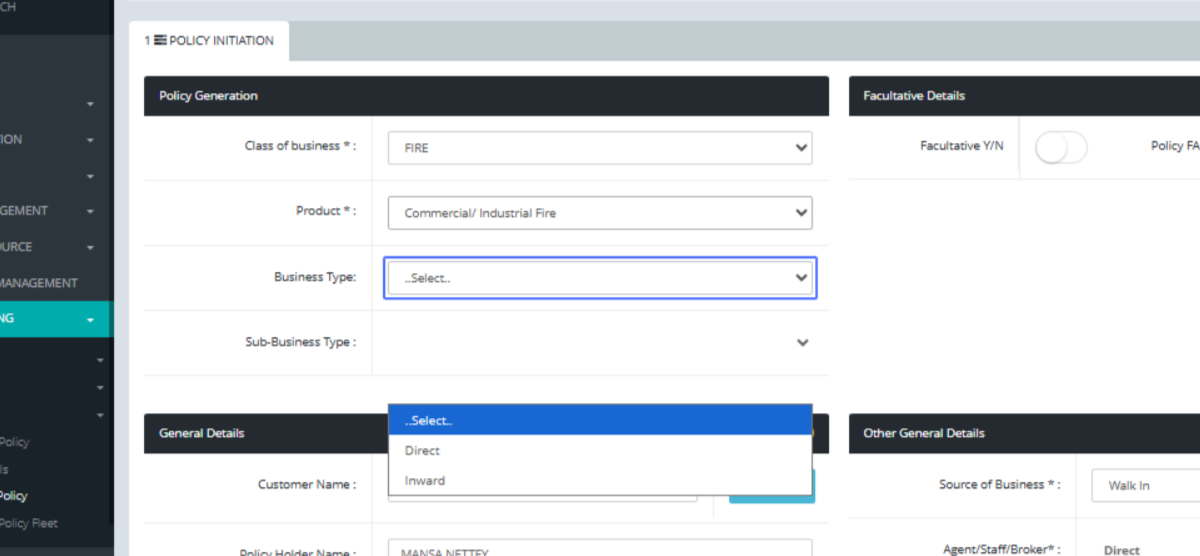Select the bold active Policy sidebar link
The image size is (1200, 556).
point(14,496)
